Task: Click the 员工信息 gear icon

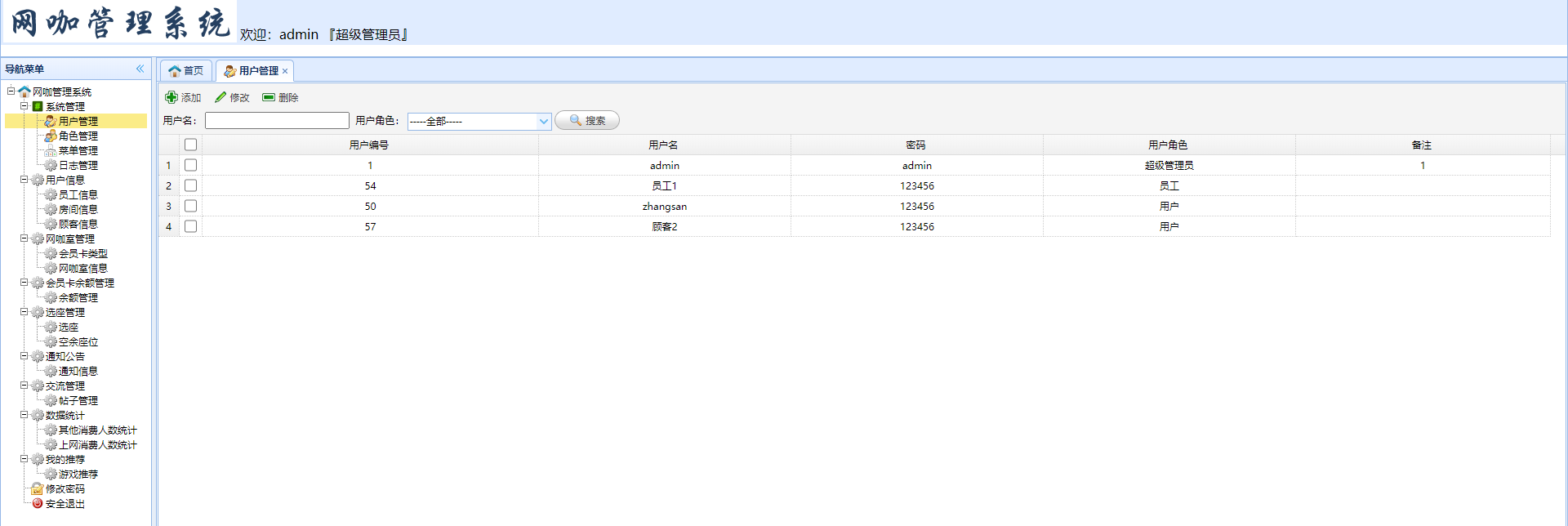Action: pyautogui.click(x=51, y=194)
